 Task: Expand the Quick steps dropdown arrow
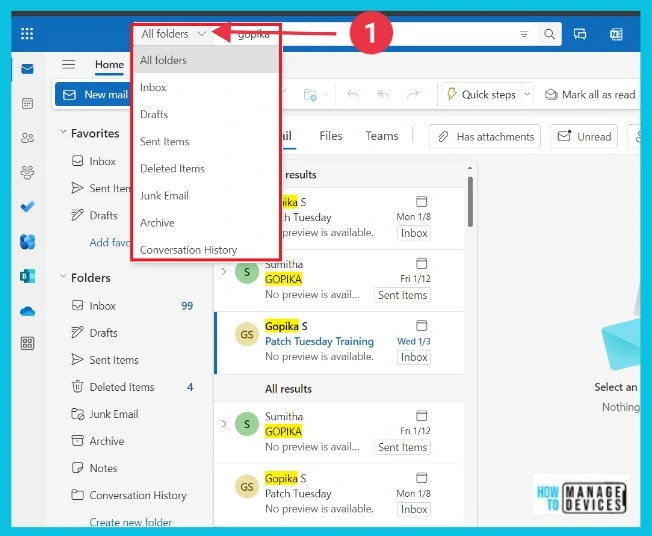pyautogui.click(x=526, y=95)
